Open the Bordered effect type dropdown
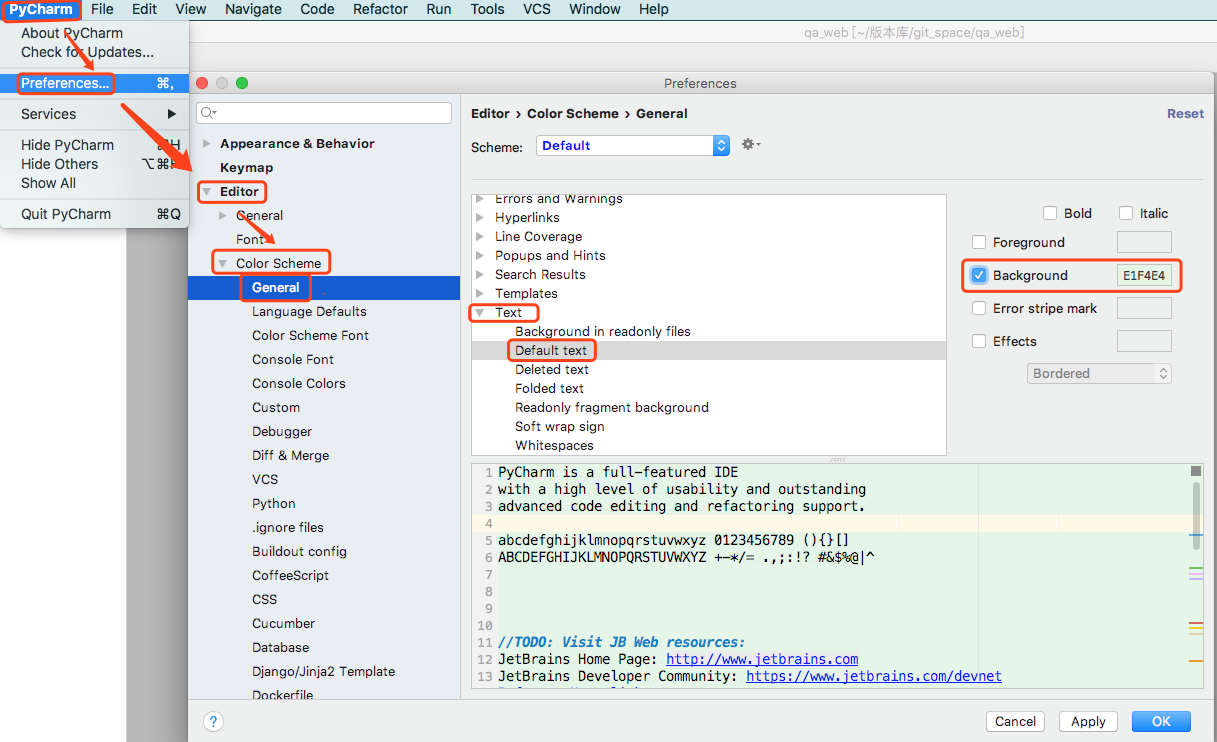 click(1099, 373)
